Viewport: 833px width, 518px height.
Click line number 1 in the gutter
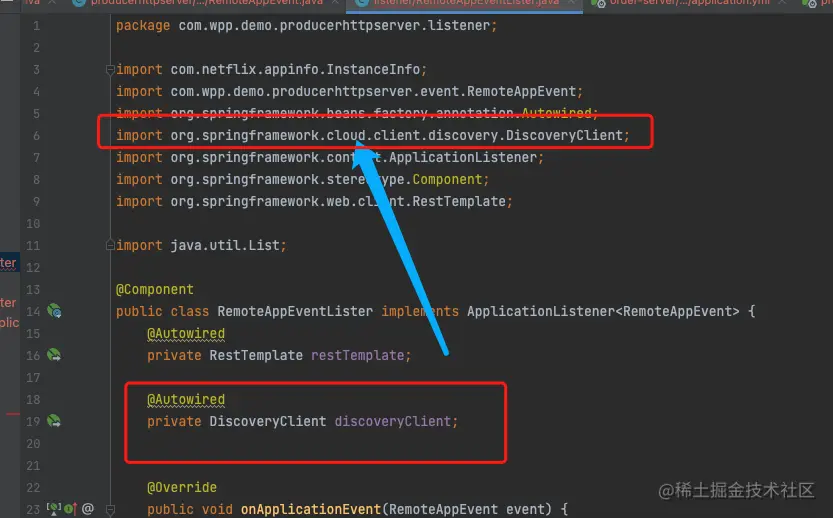point(36,26)
